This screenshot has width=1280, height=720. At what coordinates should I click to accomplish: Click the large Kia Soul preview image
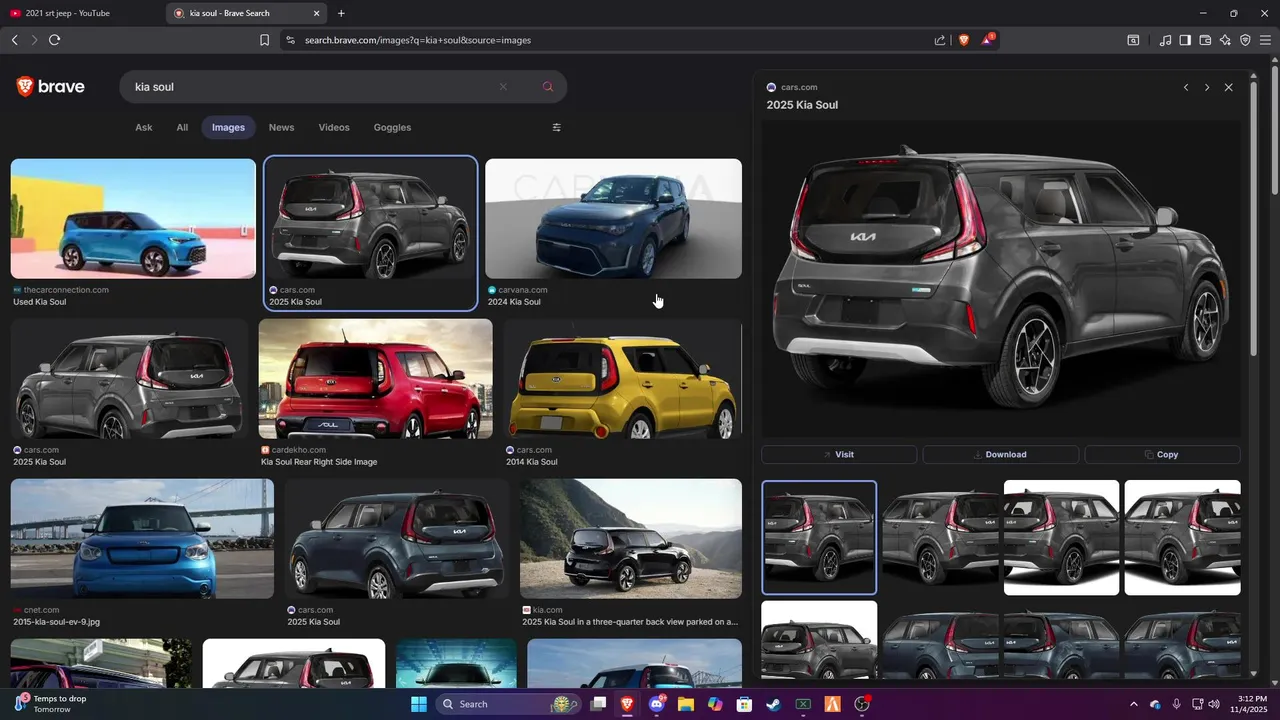tap(1001, 280)
